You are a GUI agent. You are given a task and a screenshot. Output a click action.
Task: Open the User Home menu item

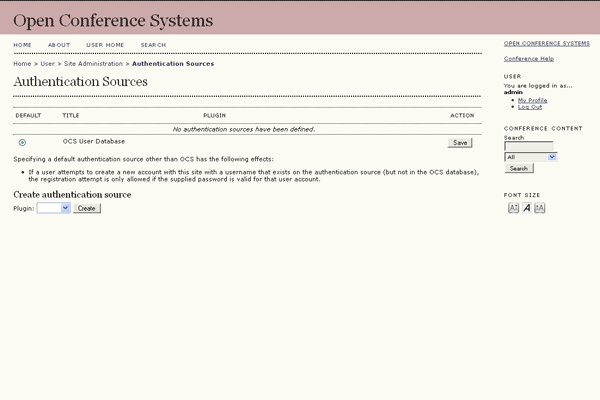pyautogui.click(x=105, y=45)
